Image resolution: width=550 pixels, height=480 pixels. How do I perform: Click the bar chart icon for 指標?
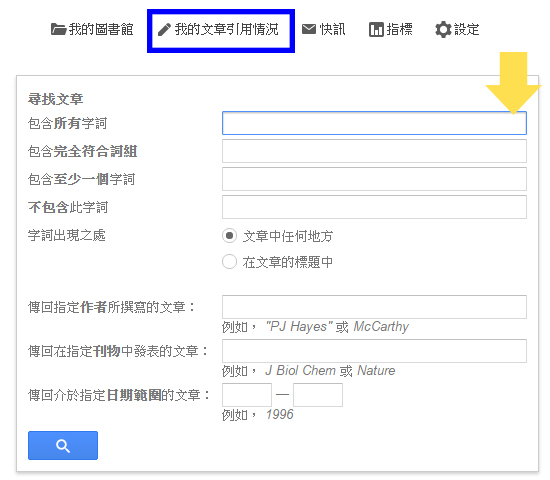(376, 29)
